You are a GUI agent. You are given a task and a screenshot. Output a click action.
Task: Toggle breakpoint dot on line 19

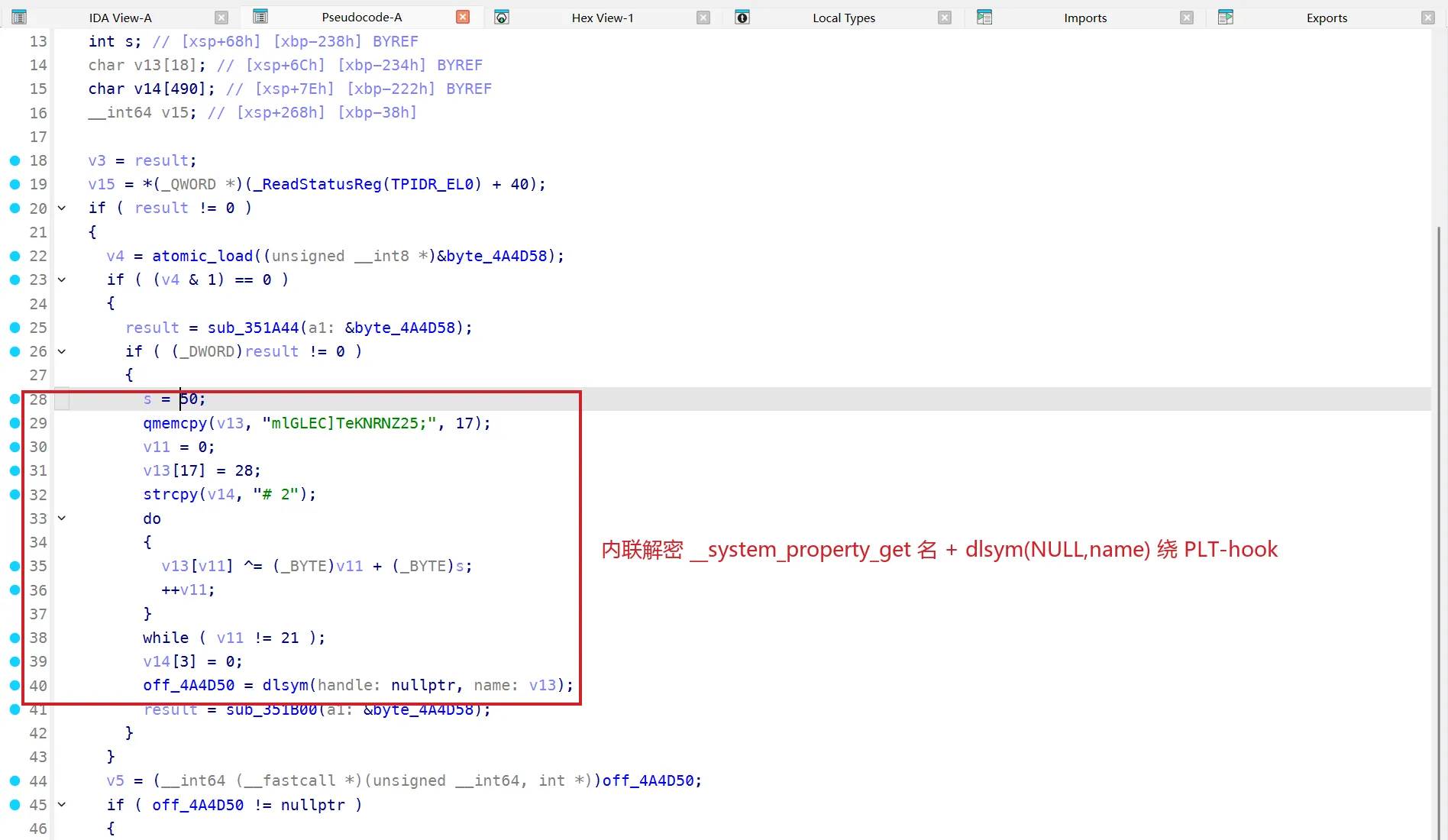point(15,184)
